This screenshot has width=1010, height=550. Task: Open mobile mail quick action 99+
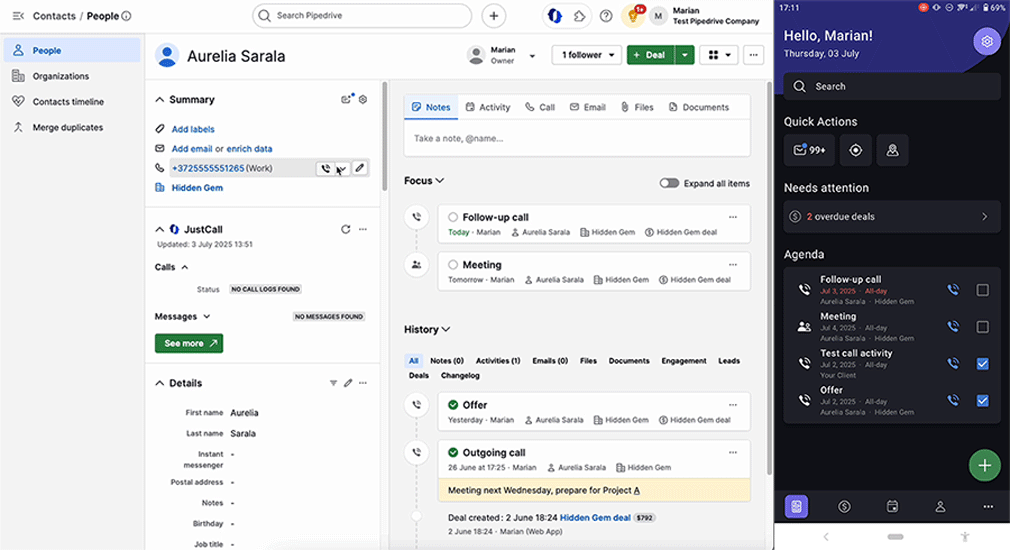tap(809, 150)
